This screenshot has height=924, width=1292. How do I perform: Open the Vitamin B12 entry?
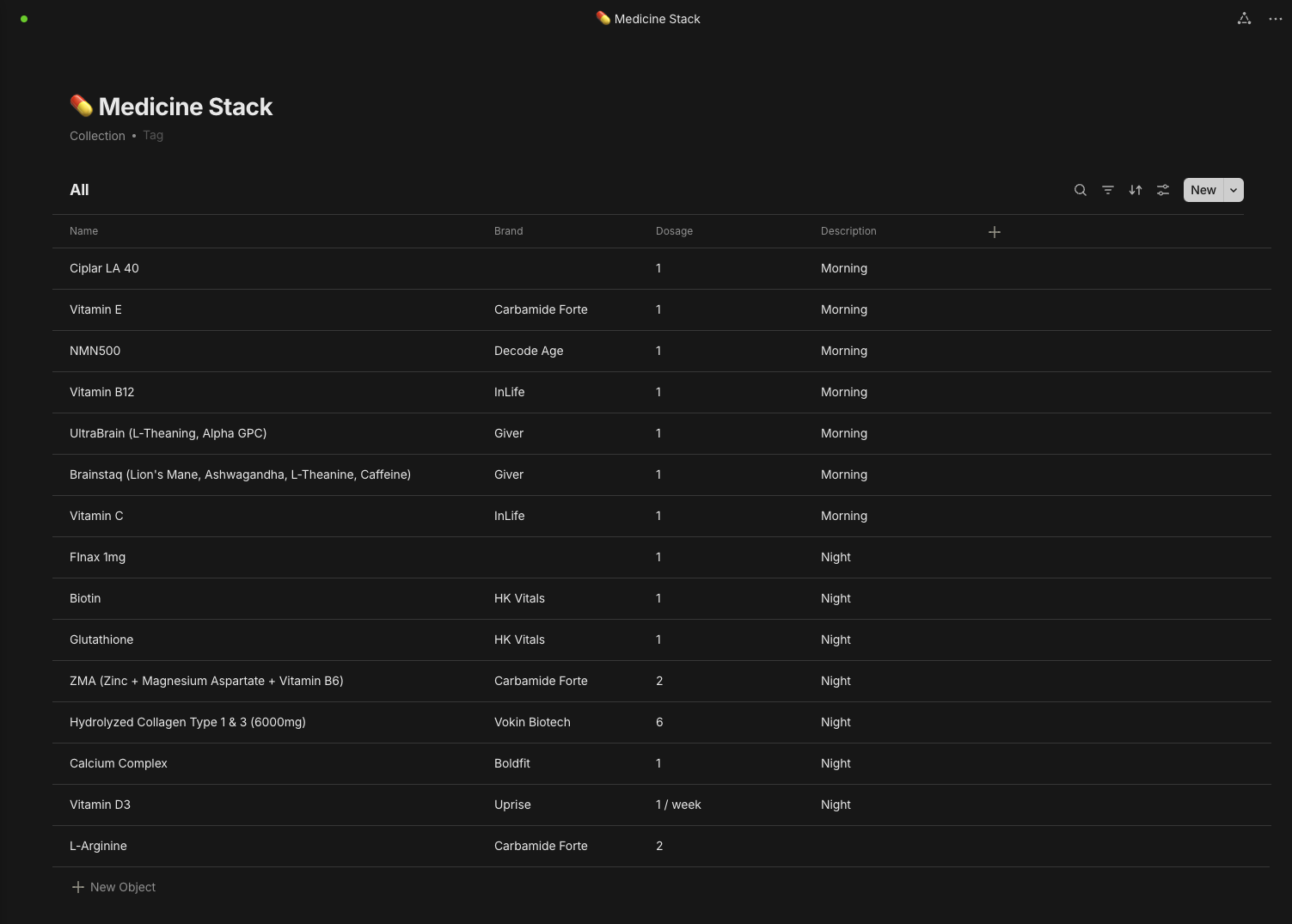tap(101, 392)
